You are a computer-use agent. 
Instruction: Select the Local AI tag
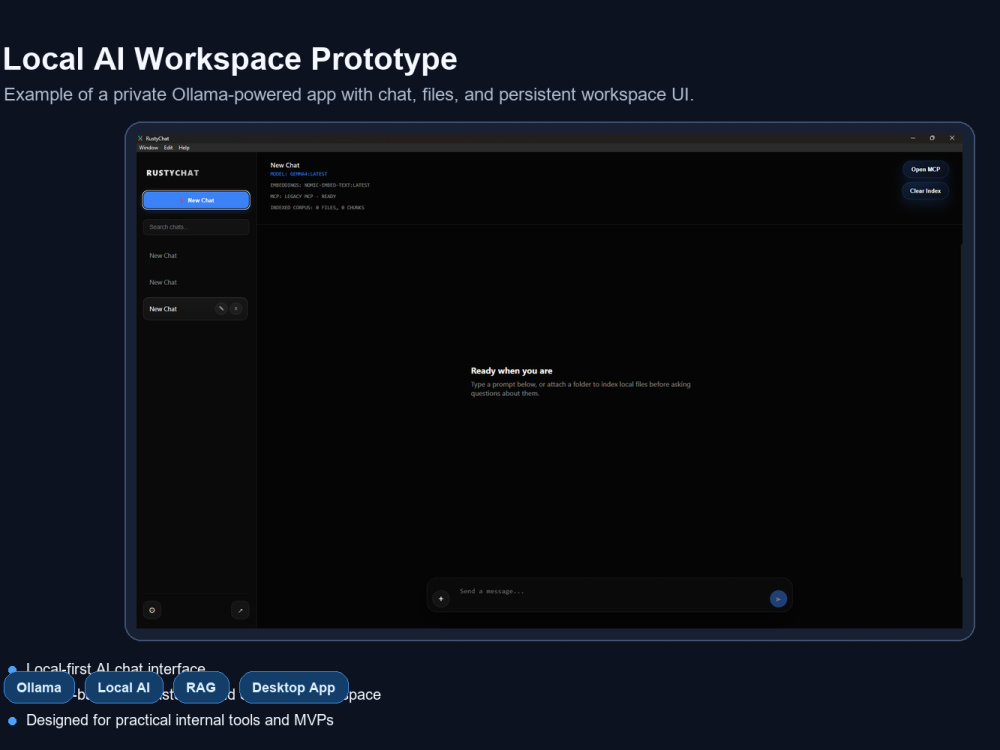click(x=124, y=688)
